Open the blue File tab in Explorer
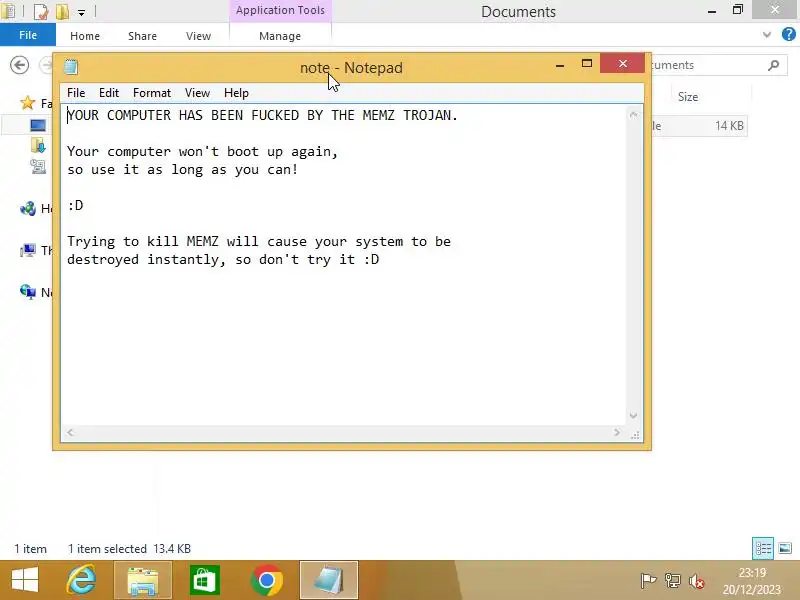 [x=28, y=35]
